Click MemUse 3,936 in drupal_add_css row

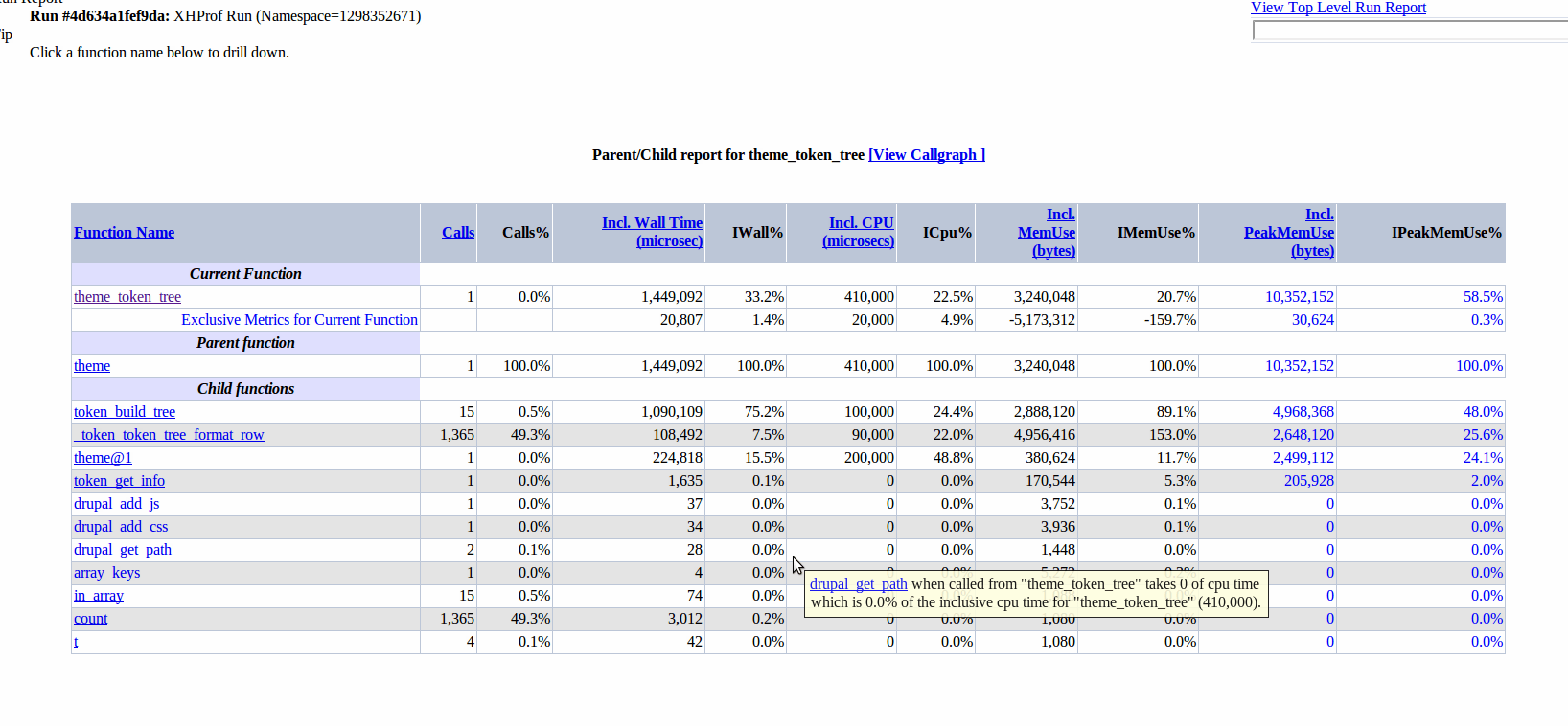[x=1058, y=527]
